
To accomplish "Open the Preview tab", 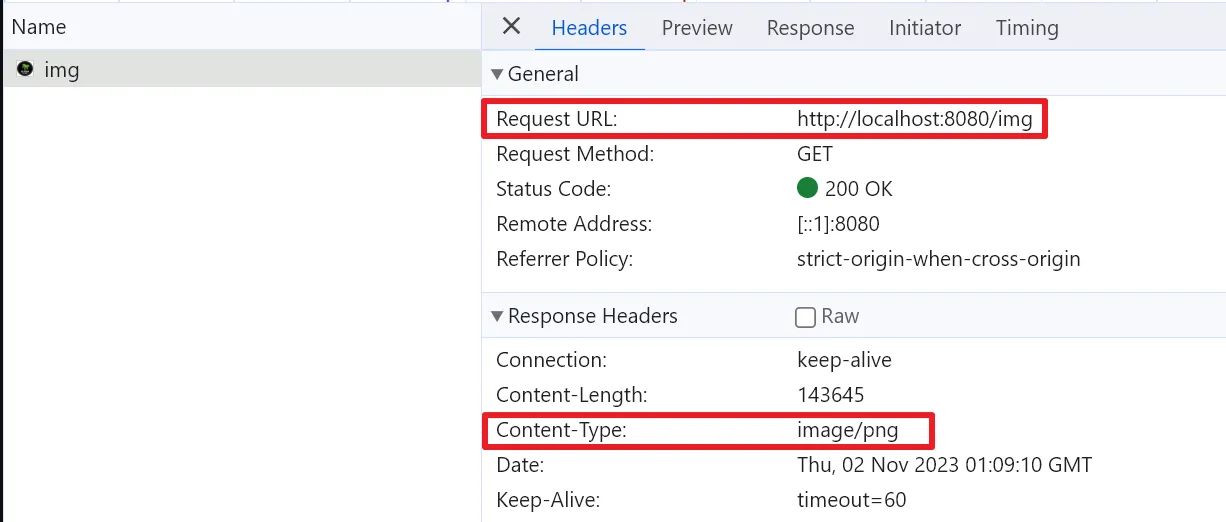I will click(x=697, y=28).
